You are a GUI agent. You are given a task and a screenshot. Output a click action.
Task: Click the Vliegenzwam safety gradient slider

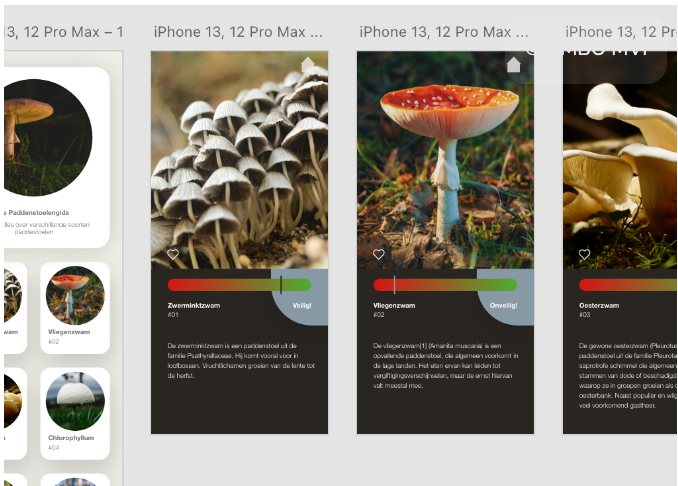coord(445,285)
